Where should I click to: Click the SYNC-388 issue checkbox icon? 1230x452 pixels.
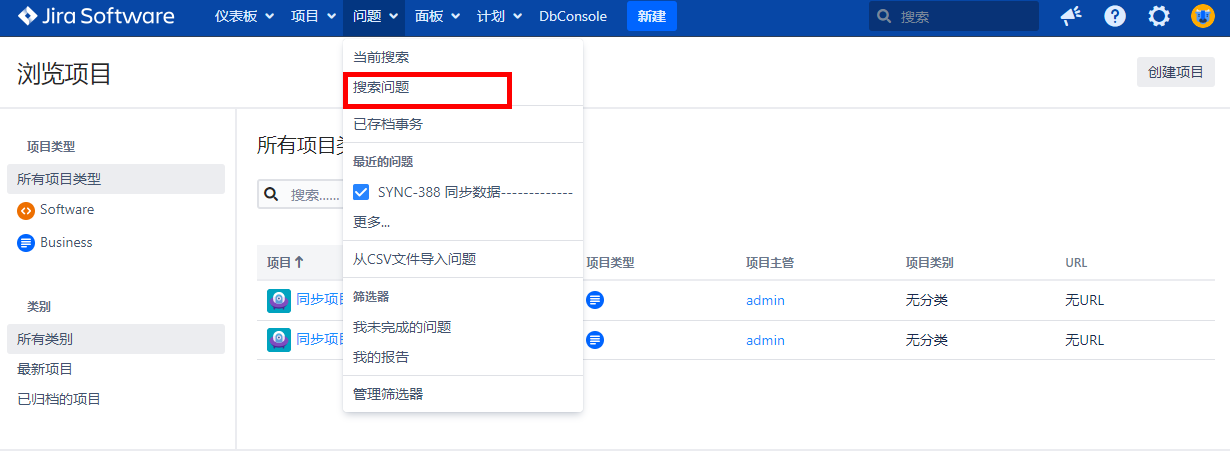[x=362, y=192]
